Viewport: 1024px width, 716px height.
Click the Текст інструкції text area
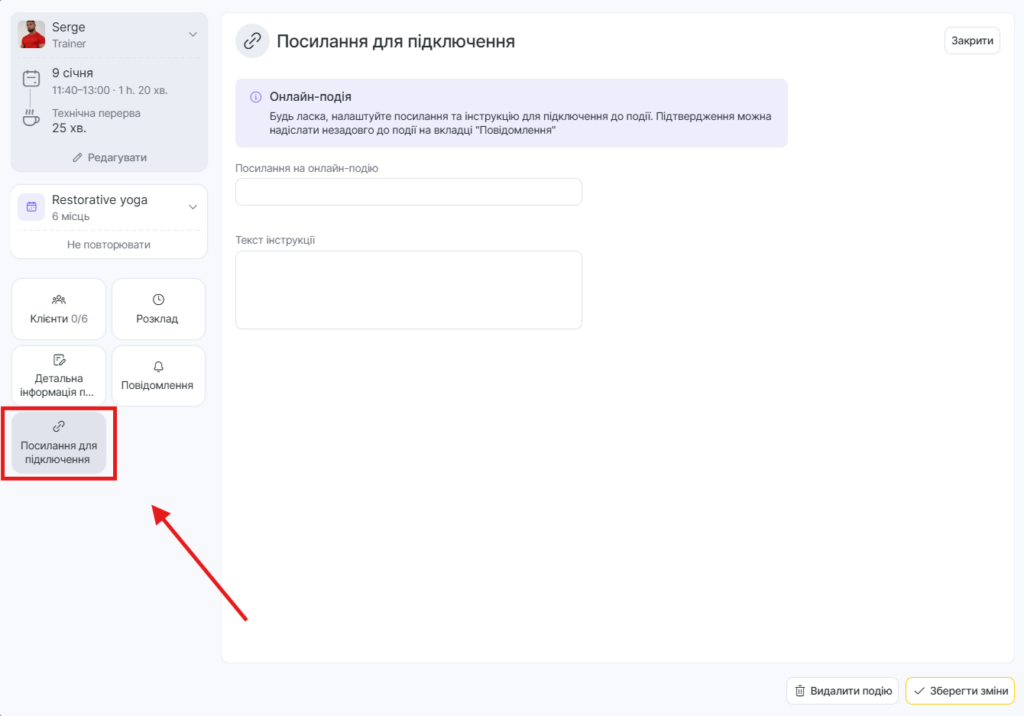(408, 289)
